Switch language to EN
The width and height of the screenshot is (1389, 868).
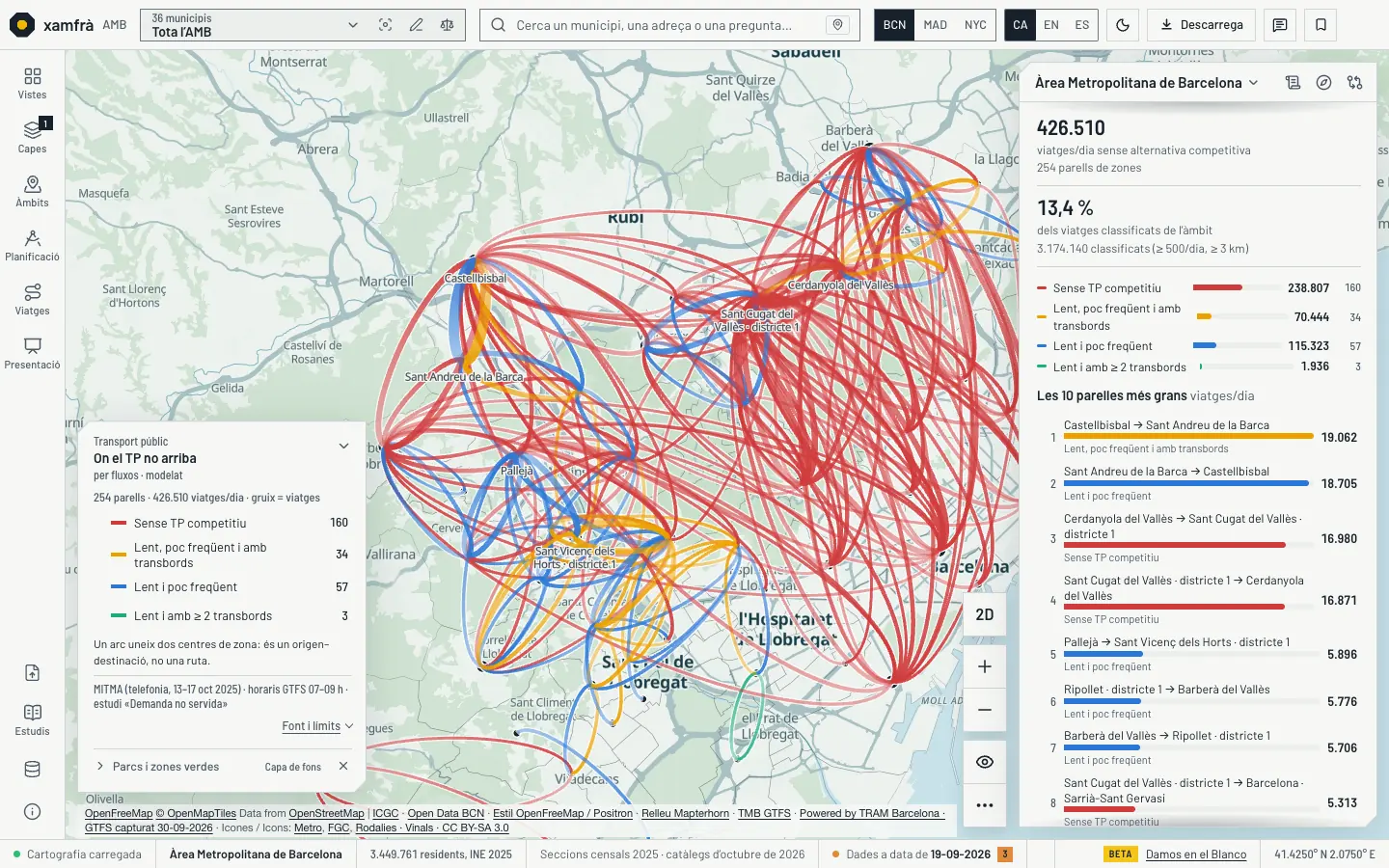(1051, 25)
